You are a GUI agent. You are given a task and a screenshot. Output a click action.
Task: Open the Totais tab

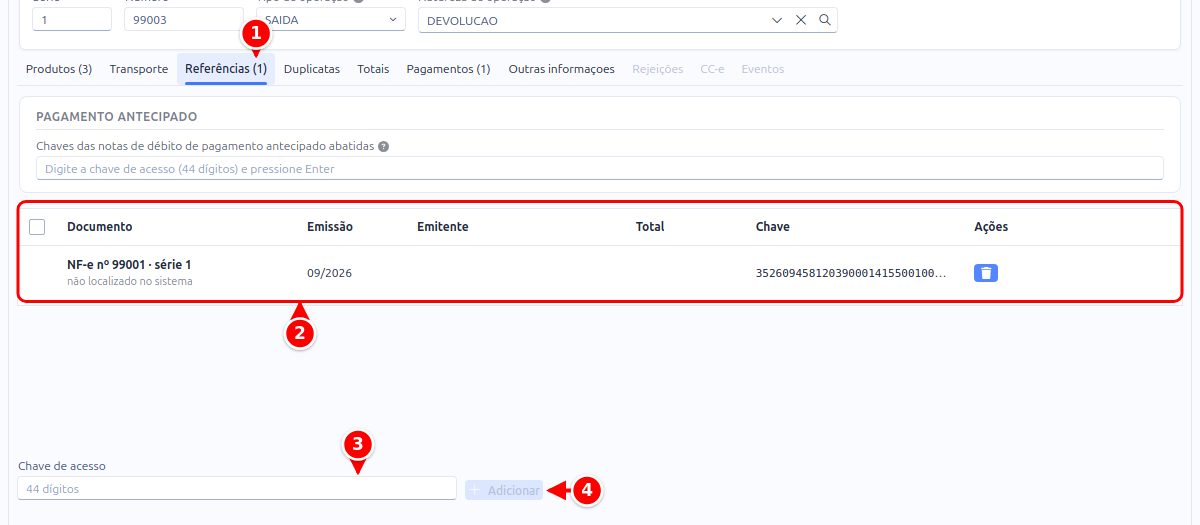pos(373,69)
